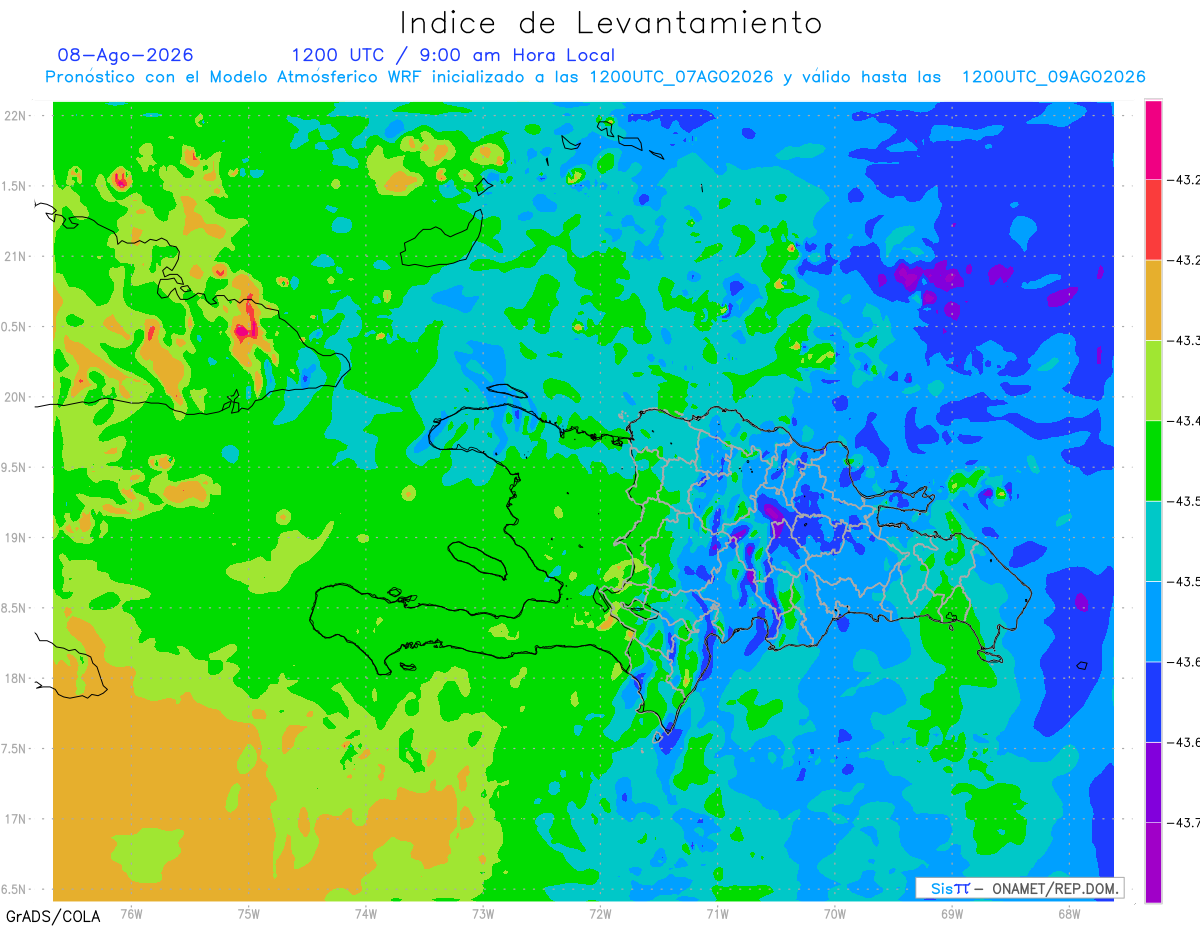Click the '7.5N' latitude label

pyautogui.click(x=16, y=749)
